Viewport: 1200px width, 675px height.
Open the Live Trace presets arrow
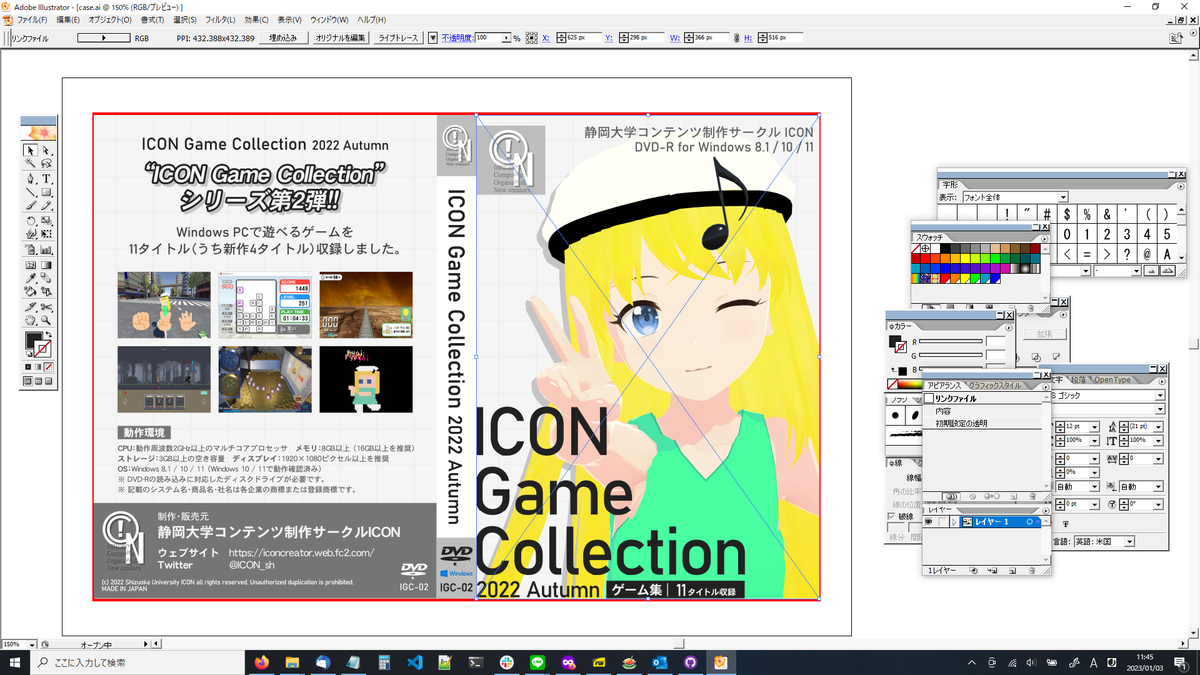click(432, 37)
